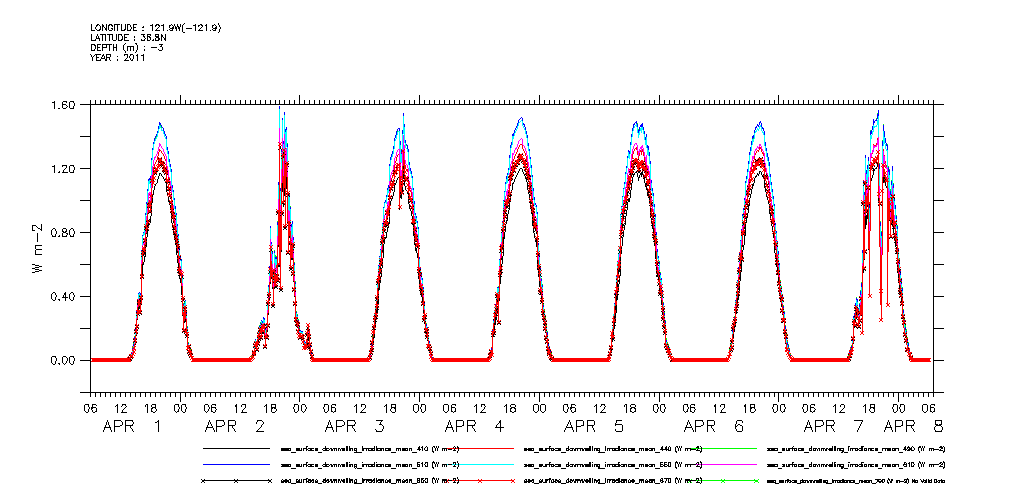
Task: Click the 1.60 y-axis tick label
Action: point(62,105)
